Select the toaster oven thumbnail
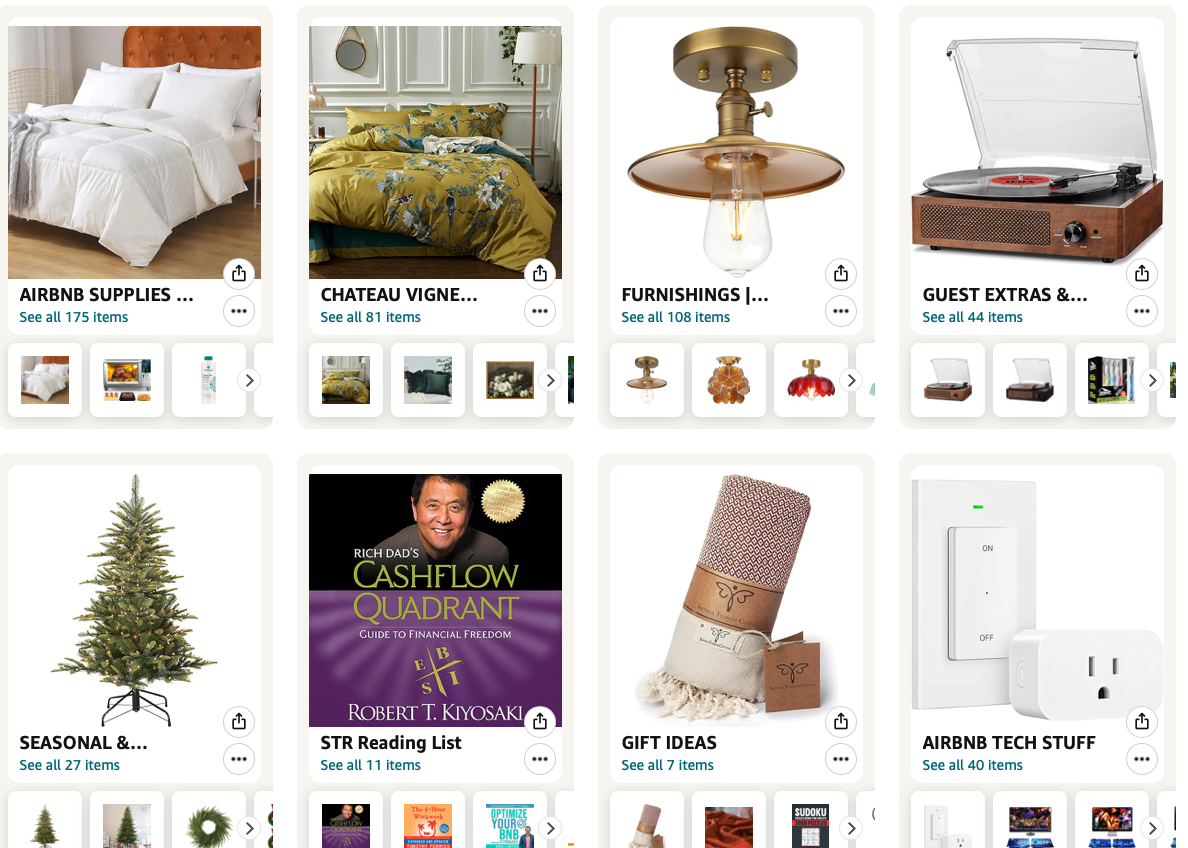1188x848 pixels. [127, 380]
